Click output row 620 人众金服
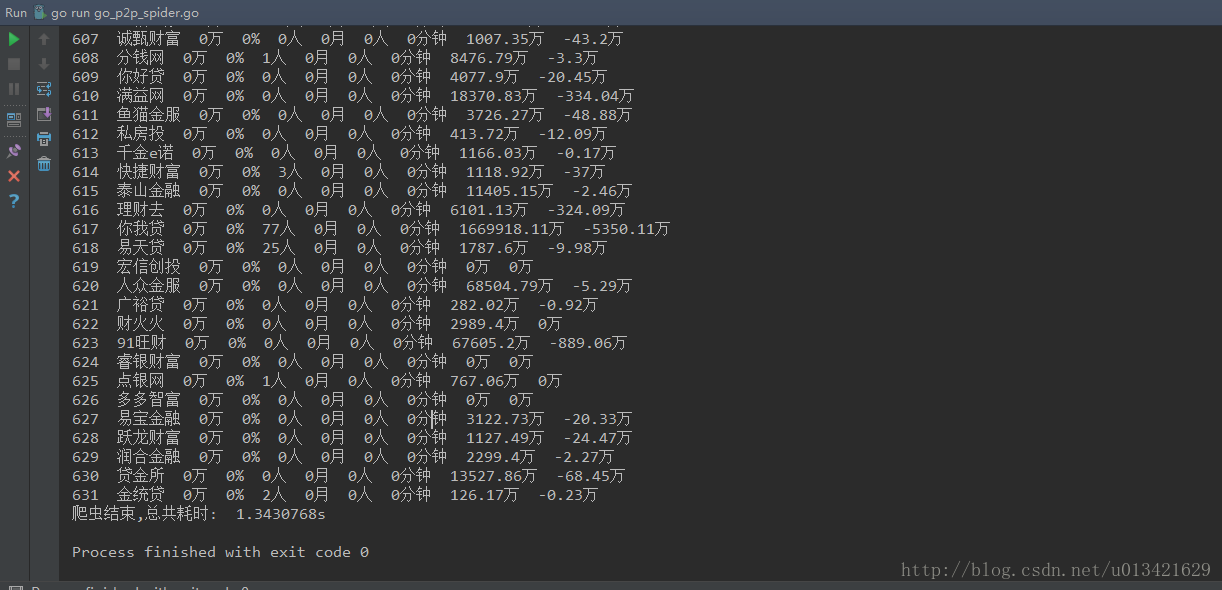The width and height of the screenshot is (1222, 590). click(352, 286)
